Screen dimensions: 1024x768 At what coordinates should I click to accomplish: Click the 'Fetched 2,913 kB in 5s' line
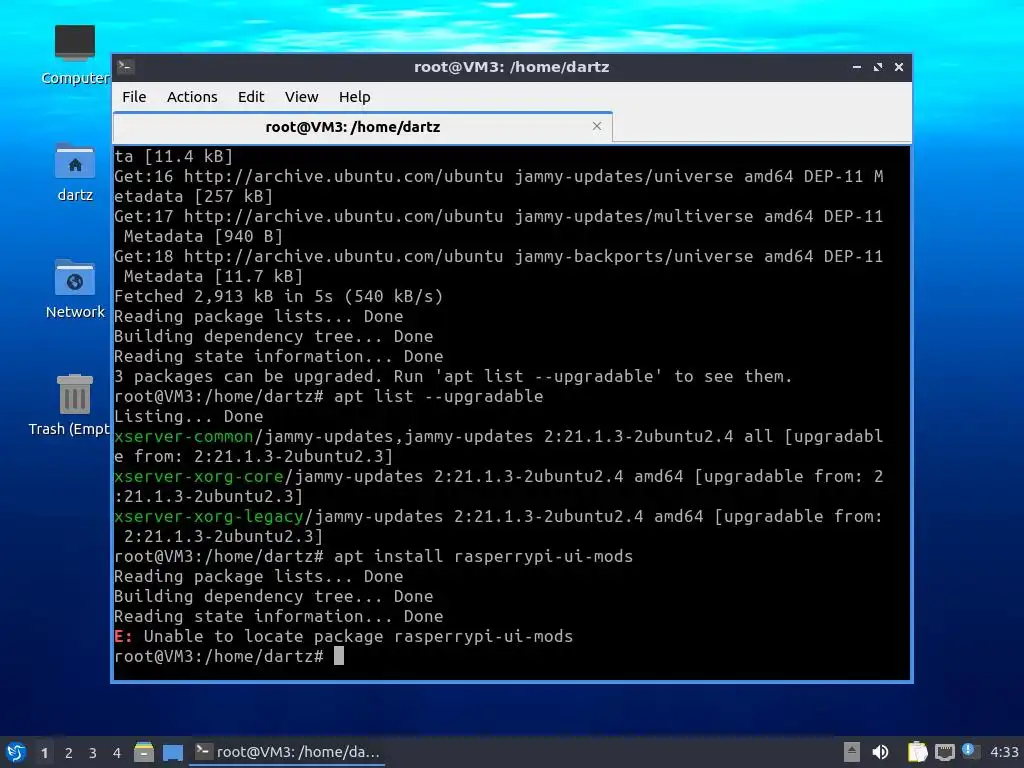[278, 296]
